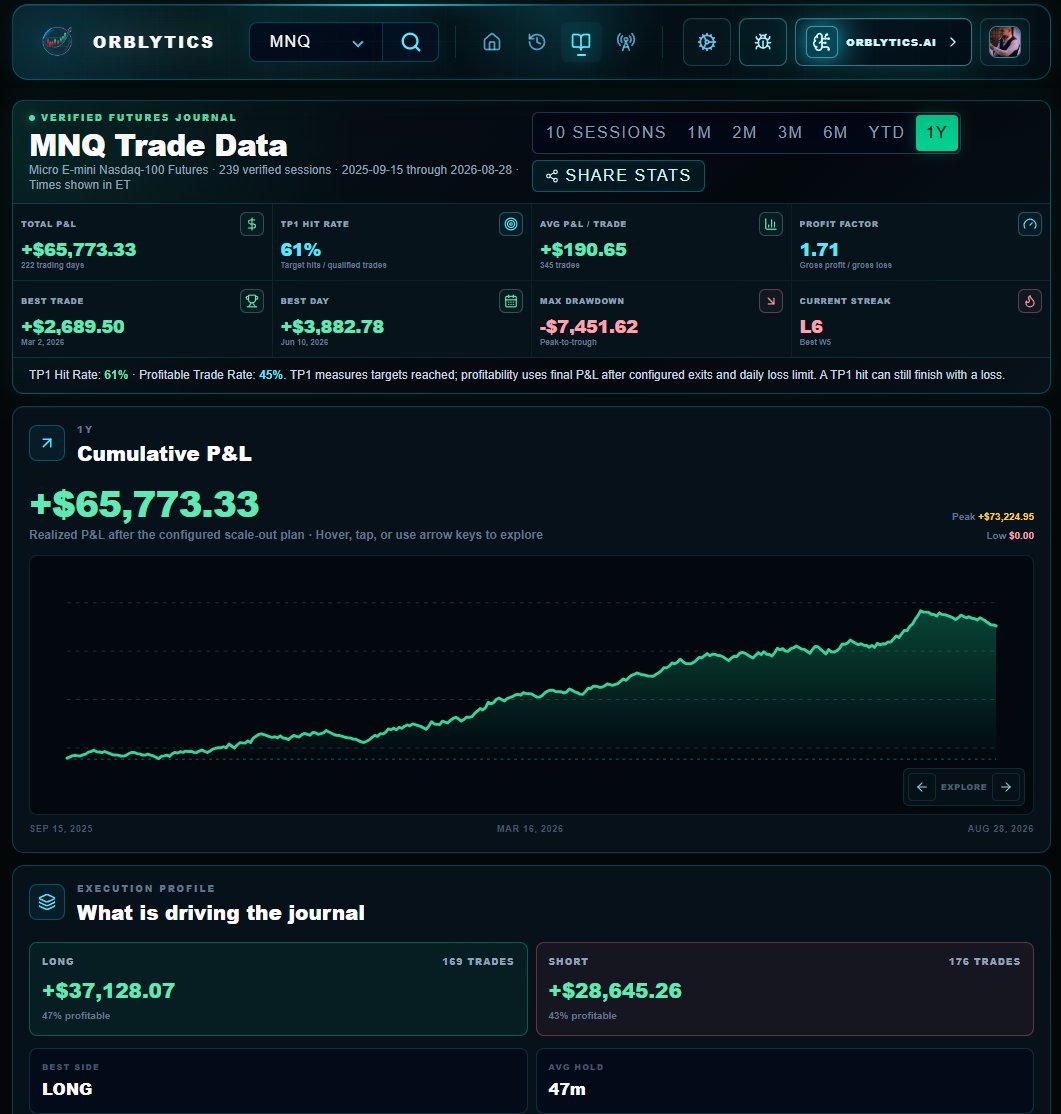Open the settings gear icon
The width and height of the screenshot is (1061, 1114).
click(x=706, y=42)
